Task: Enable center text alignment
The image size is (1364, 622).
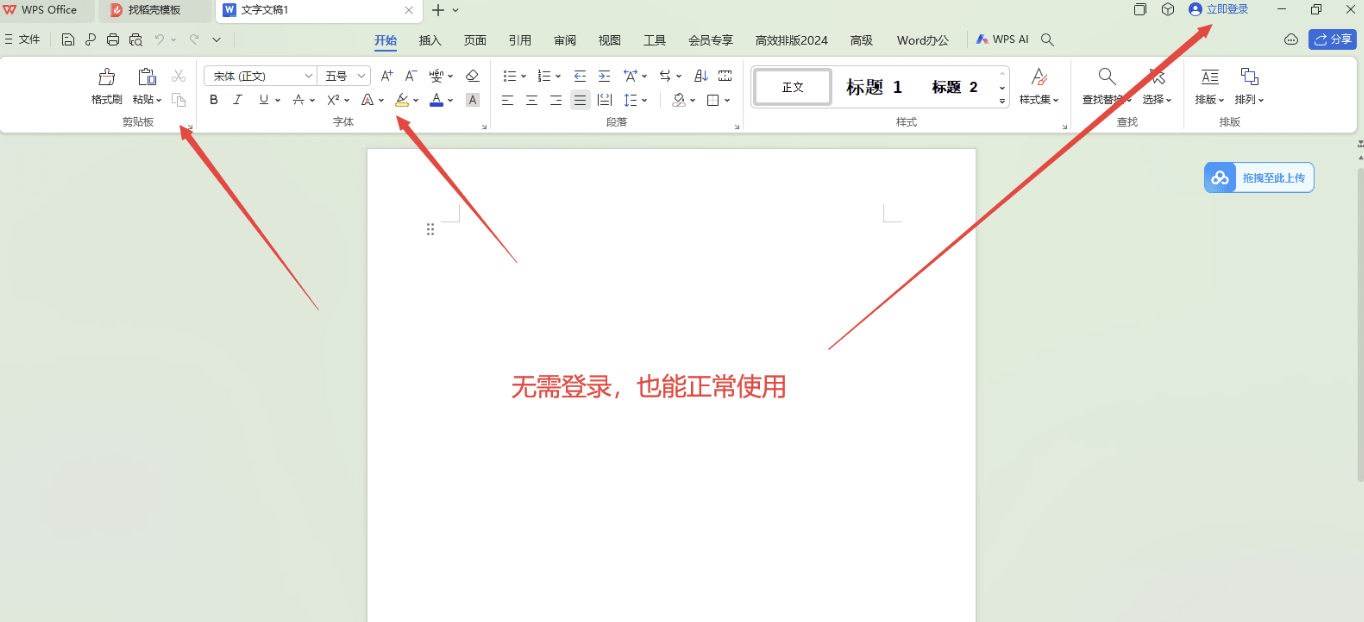Action: [532, 100]
